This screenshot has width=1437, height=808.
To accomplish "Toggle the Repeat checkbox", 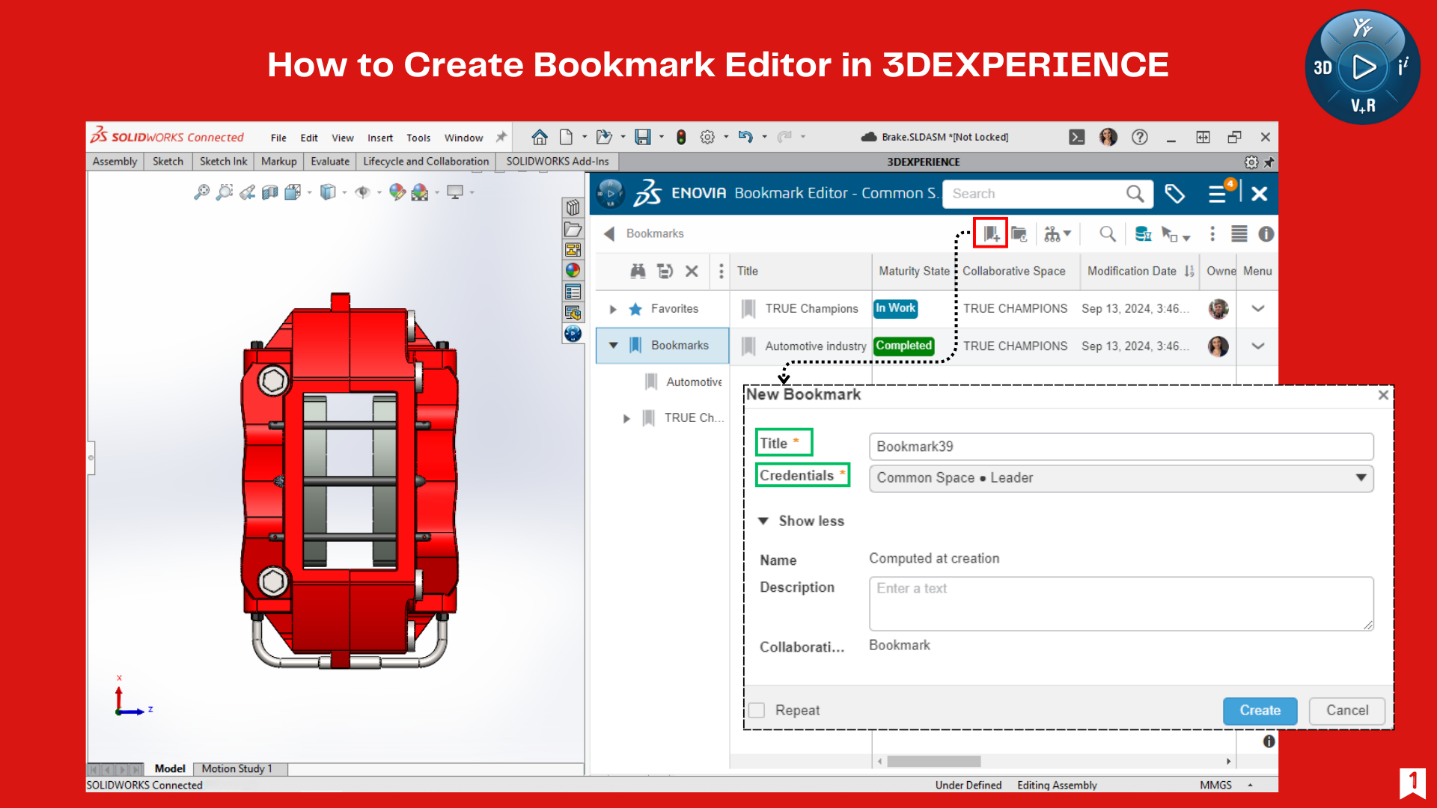I will pyautogui.click(x=757, y=710).
